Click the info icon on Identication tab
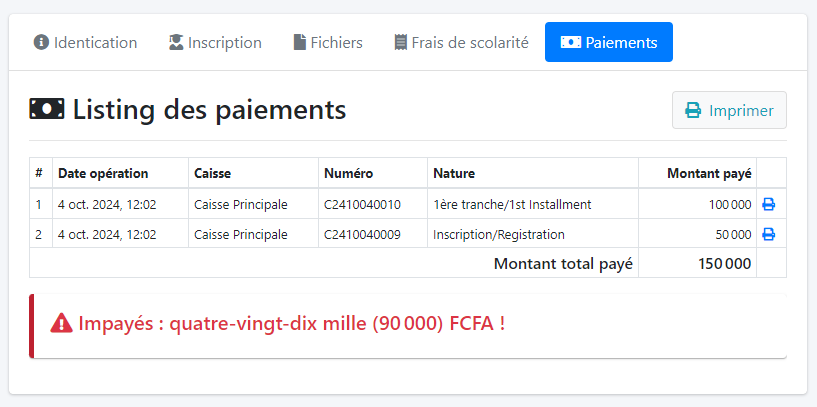The width and height of the screenshot is (817, 407). pyautogui.click(x=41, y=42)
